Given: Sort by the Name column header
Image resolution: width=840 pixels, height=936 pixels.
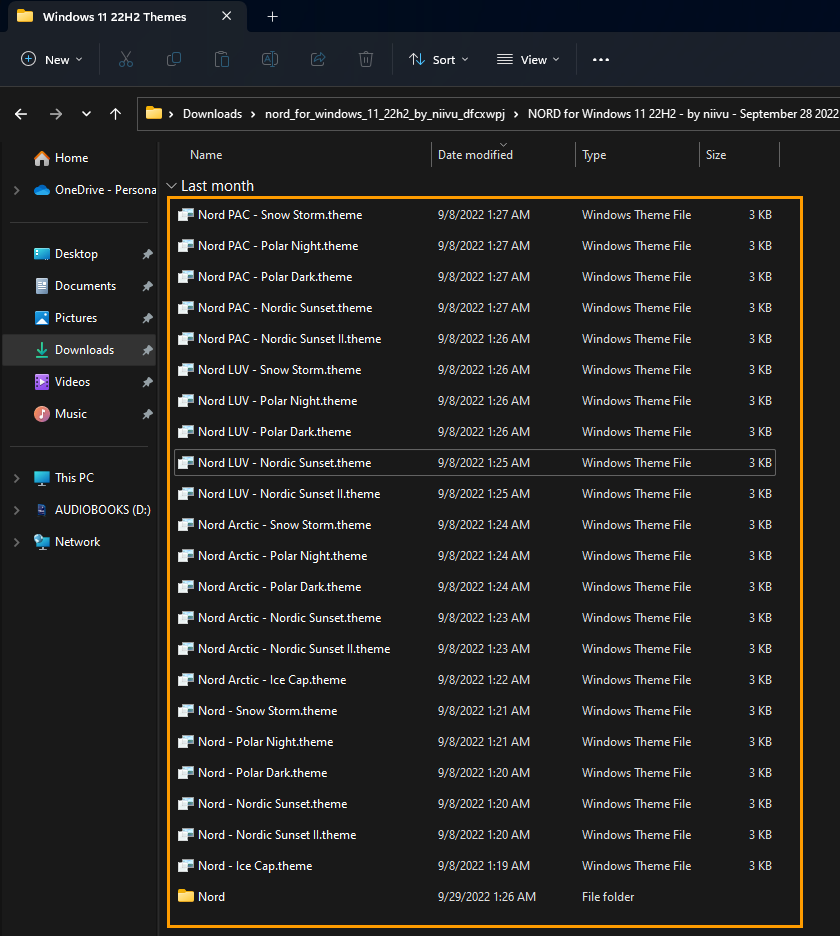Looking at the screenshot, I should 206,155.
